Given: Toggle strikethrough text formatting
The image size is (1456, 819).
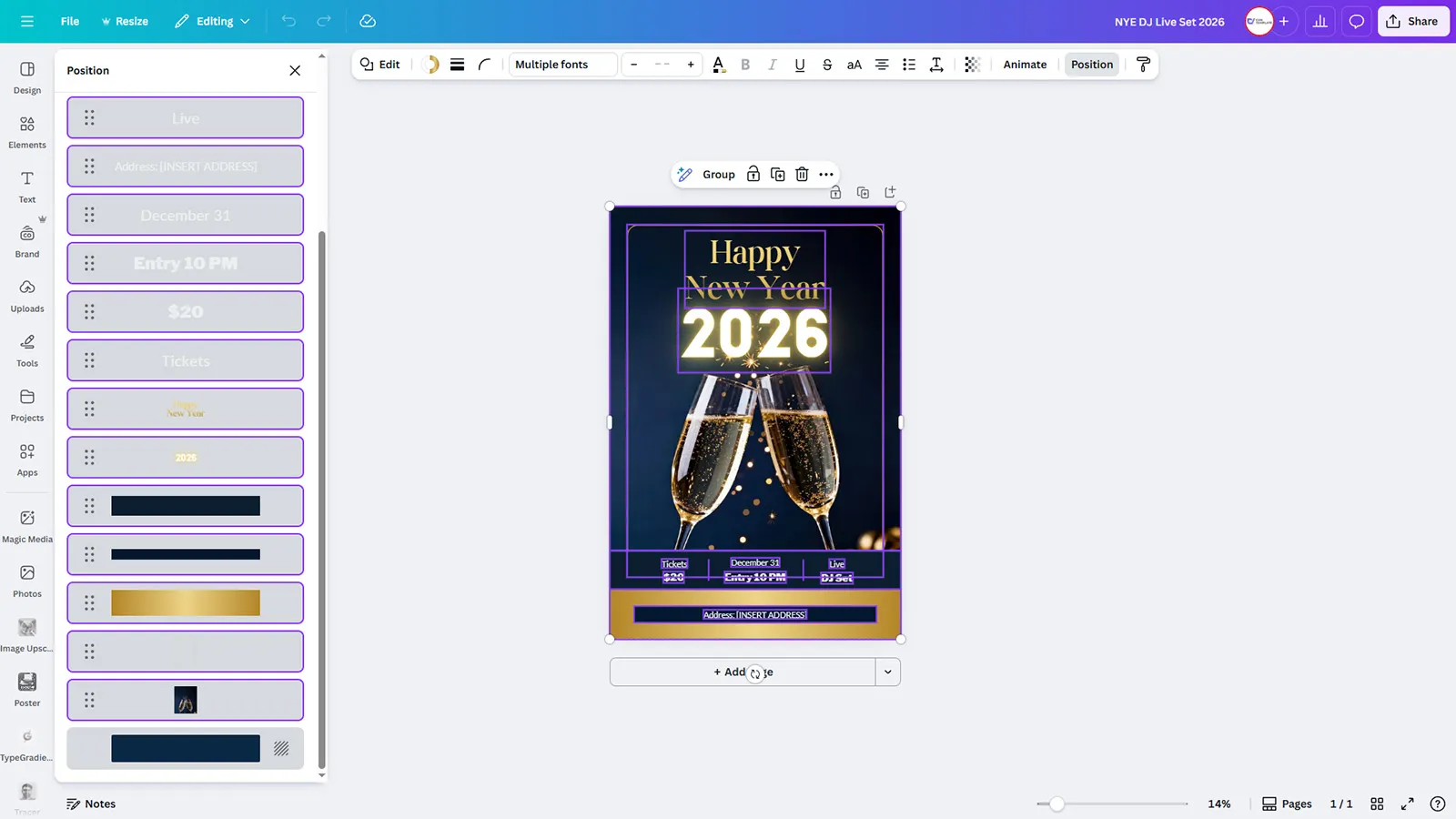Looking at the screenshot, I should 826,65.
